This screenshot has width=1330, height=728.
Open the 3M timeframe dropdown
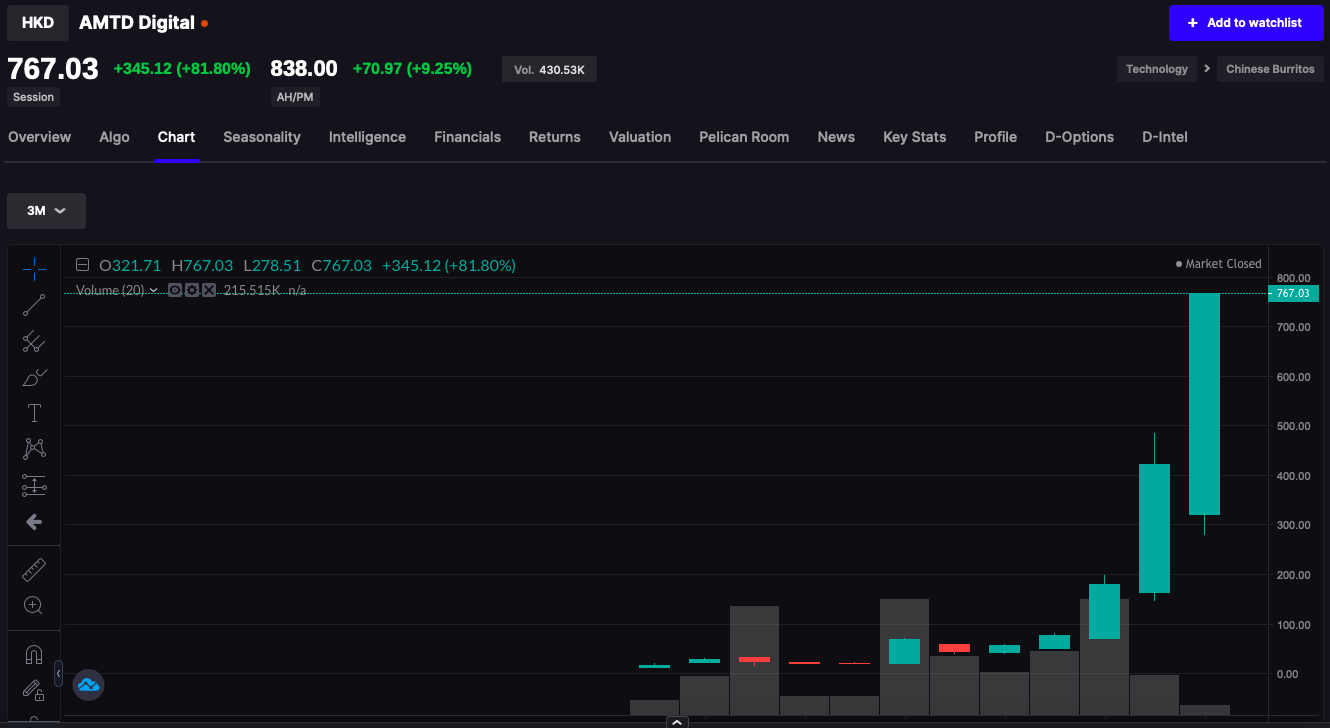[x=46, y=211]
